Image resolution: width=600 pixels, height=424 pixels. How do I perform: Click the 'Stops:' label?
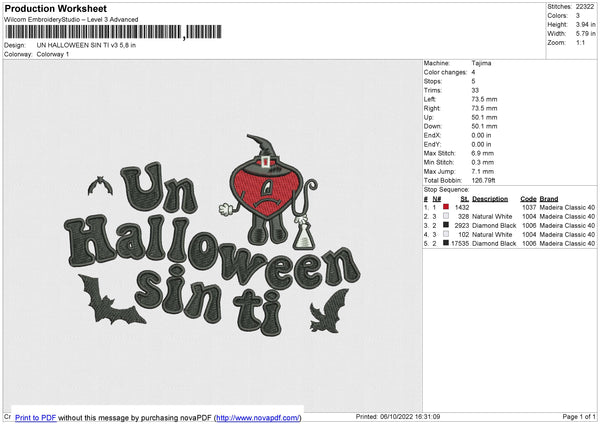pyautogui.click(x=433, y=81)
